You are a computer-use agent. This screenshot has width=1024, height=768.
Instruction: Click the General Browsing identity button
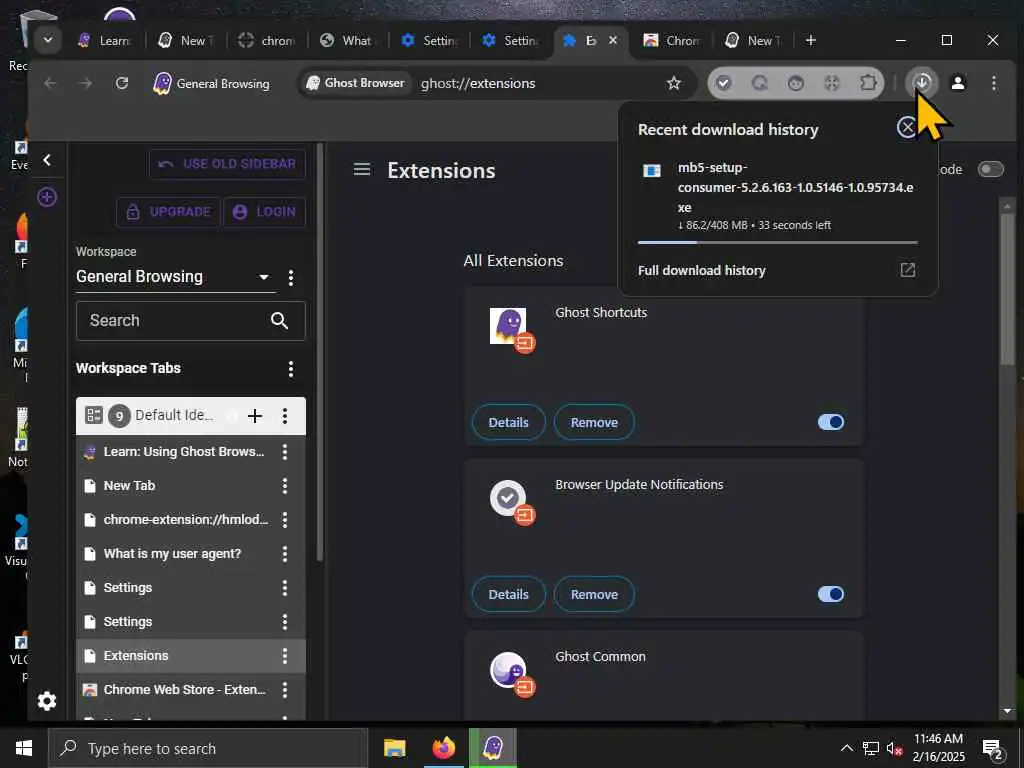[211, 84]
